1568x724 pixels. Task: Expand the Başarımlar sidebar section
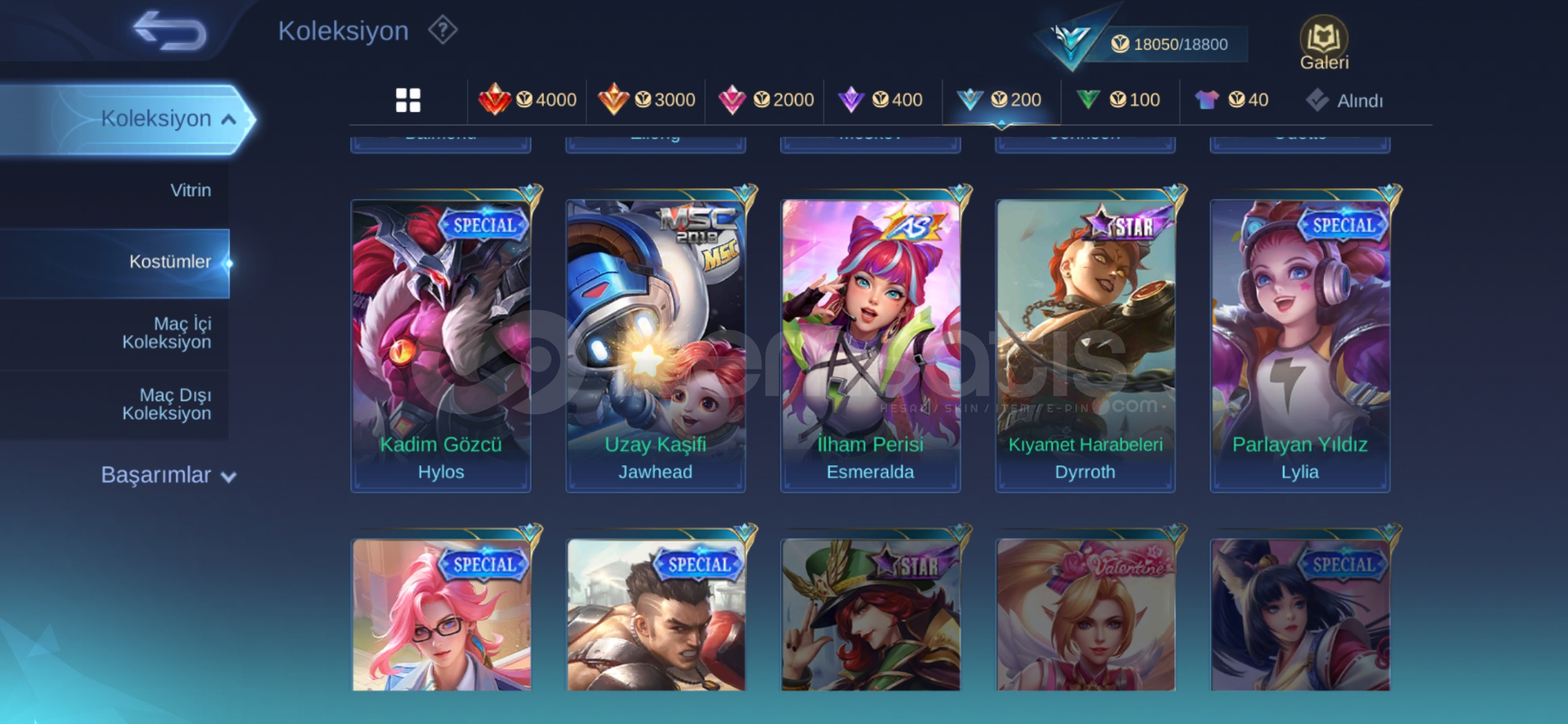pyautogui.click(x=168, y=475)
